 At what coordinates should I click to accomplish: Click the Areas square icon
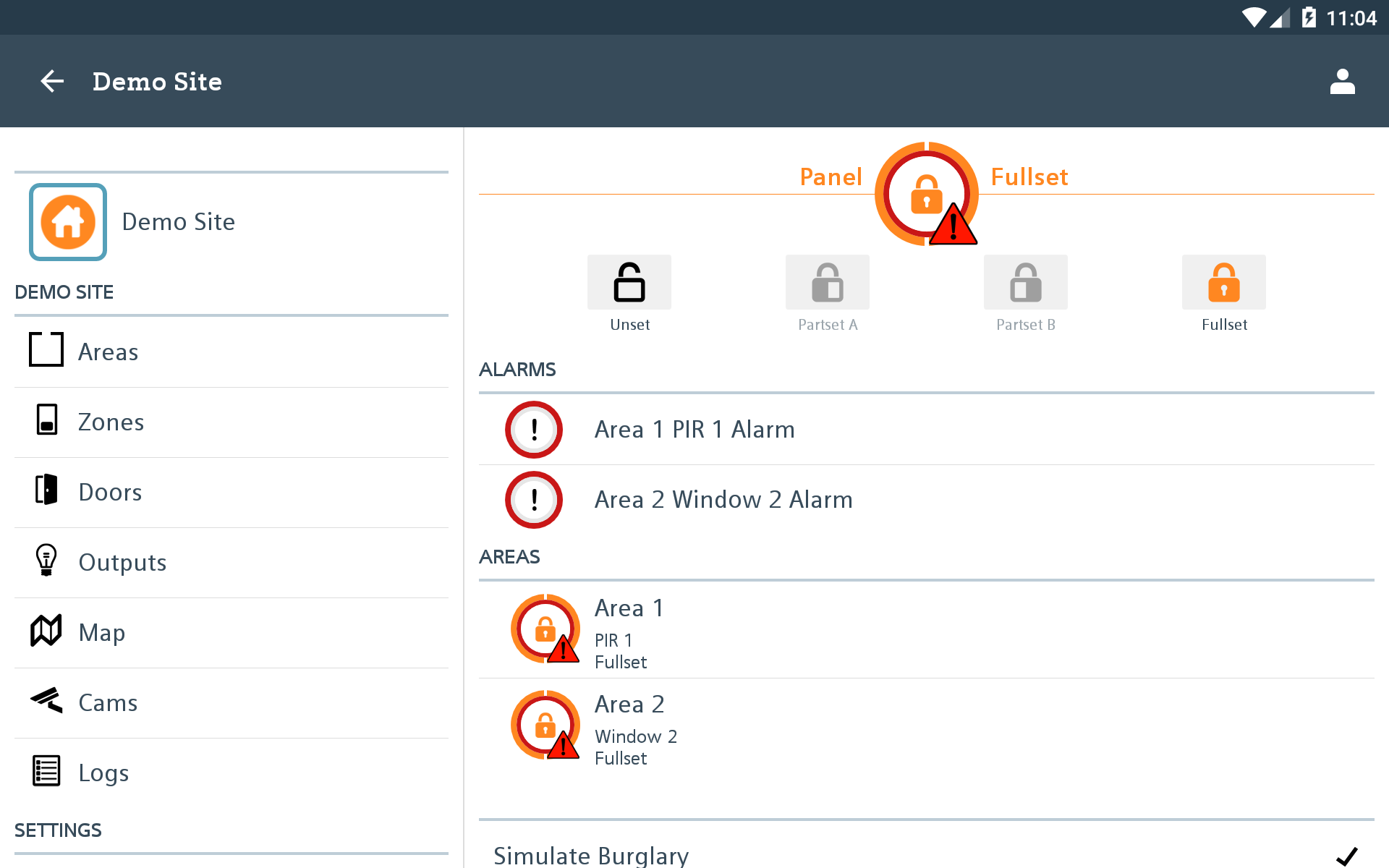[x=46, y=350]
